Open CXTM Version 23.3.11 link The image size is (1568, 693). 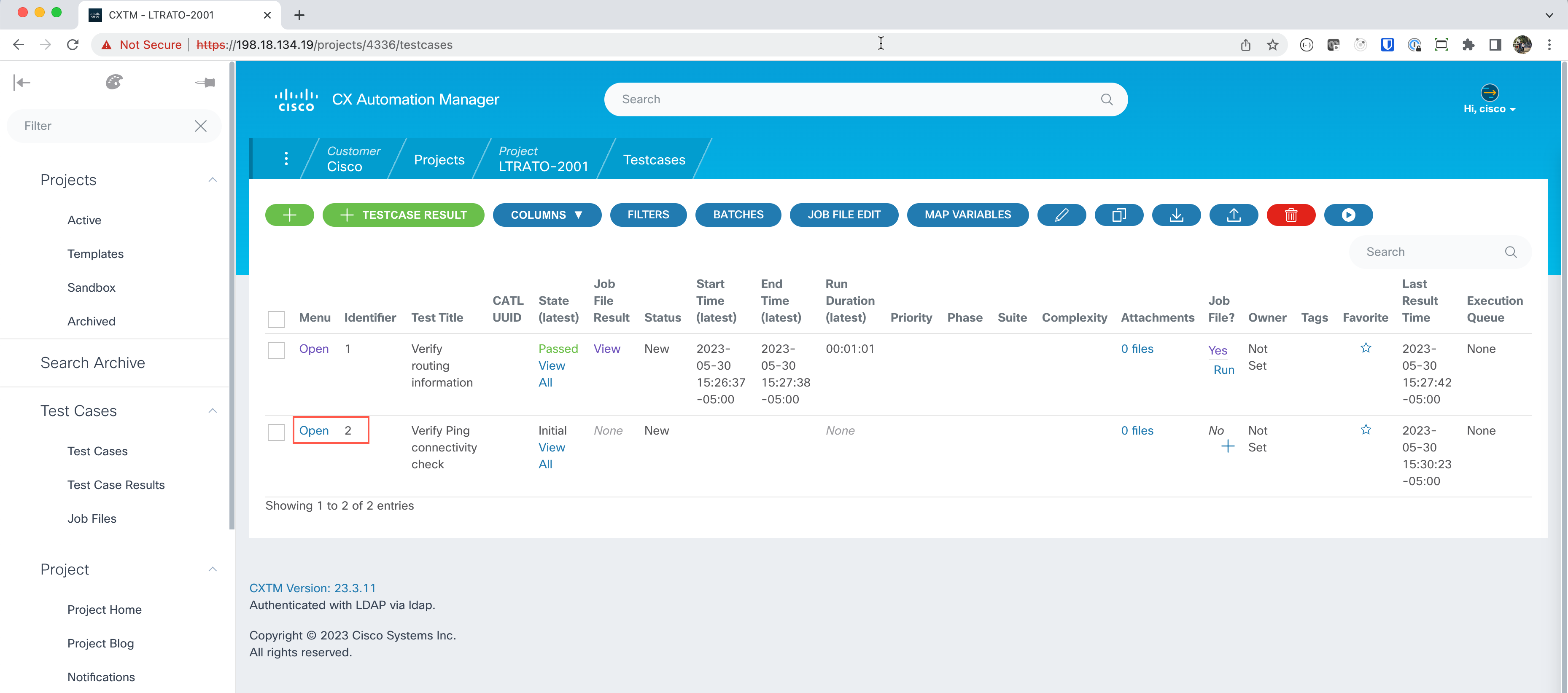[313, 588]
